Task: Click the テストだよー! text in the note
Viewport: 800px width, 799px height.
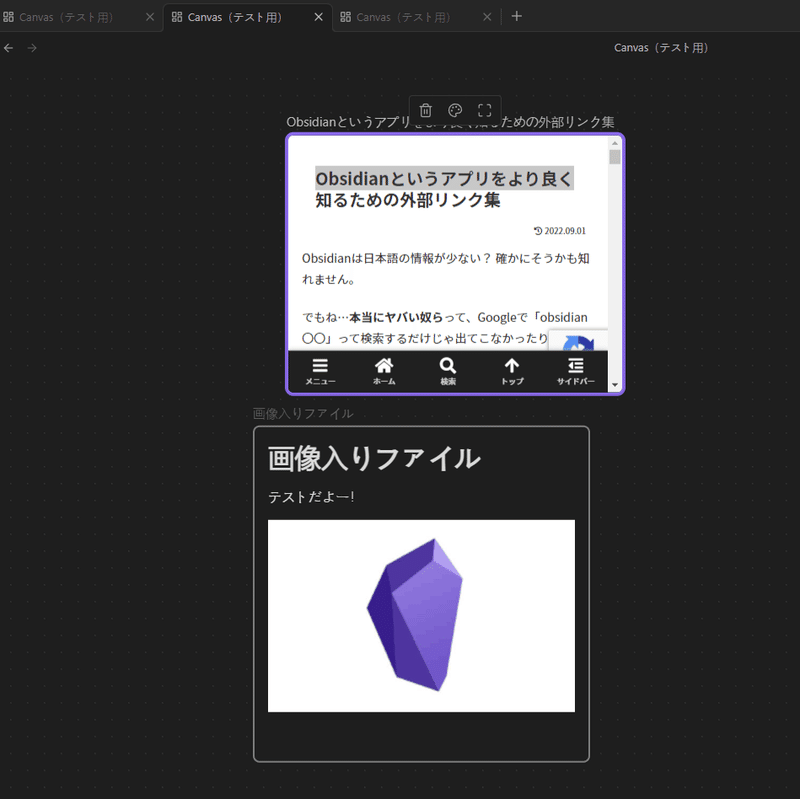Action: tap(311, 497)
